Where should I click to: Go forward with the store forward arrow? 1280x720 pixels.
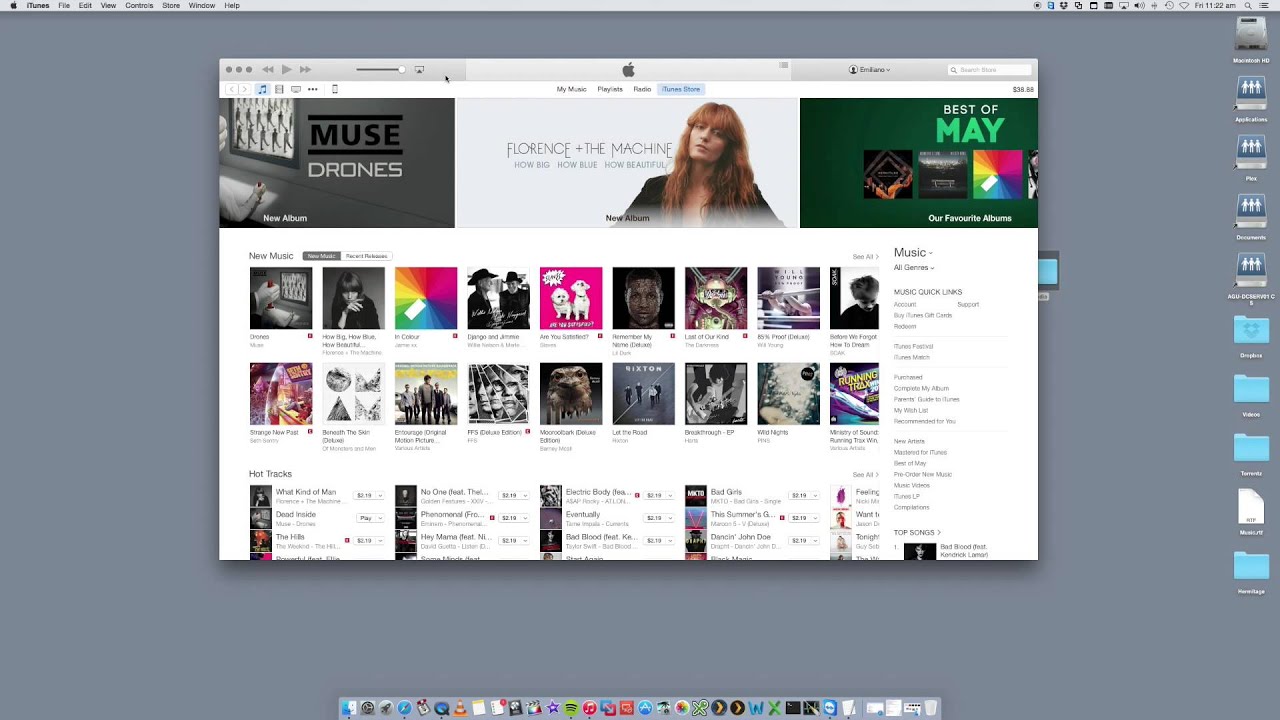pos(243,89)
